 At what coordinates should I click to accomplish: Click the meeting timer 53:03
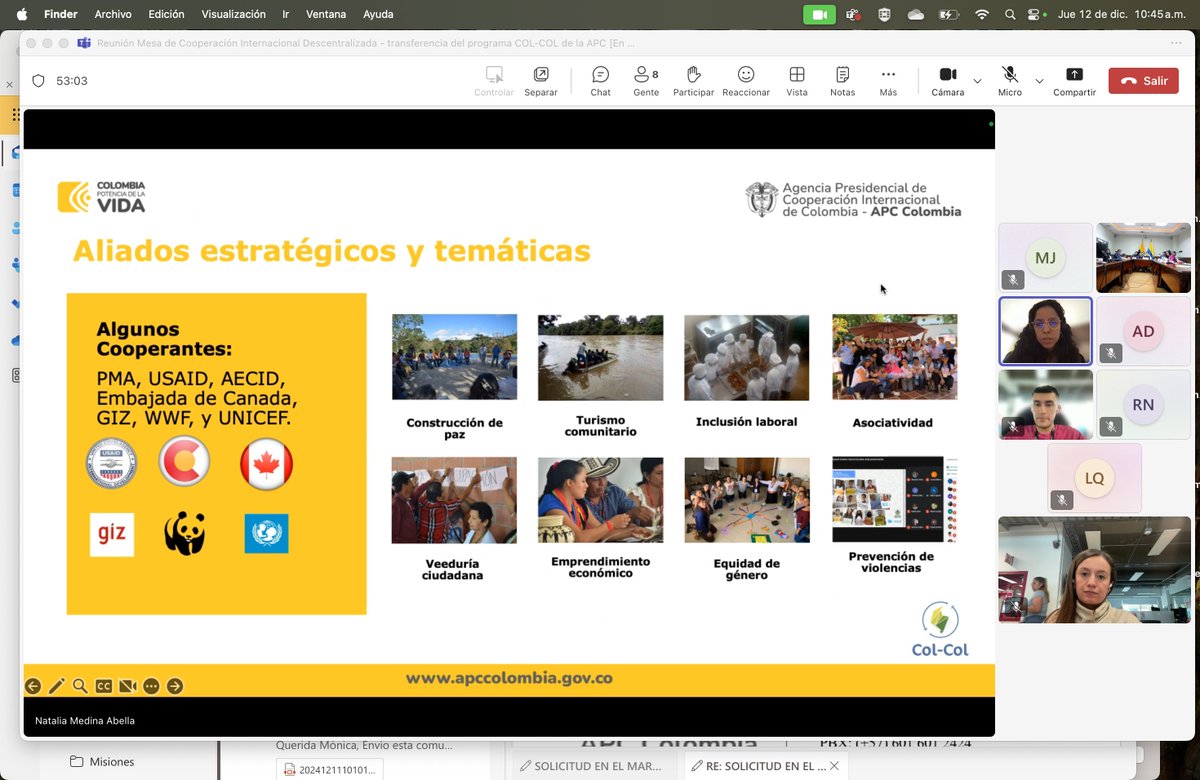point(72,81)
